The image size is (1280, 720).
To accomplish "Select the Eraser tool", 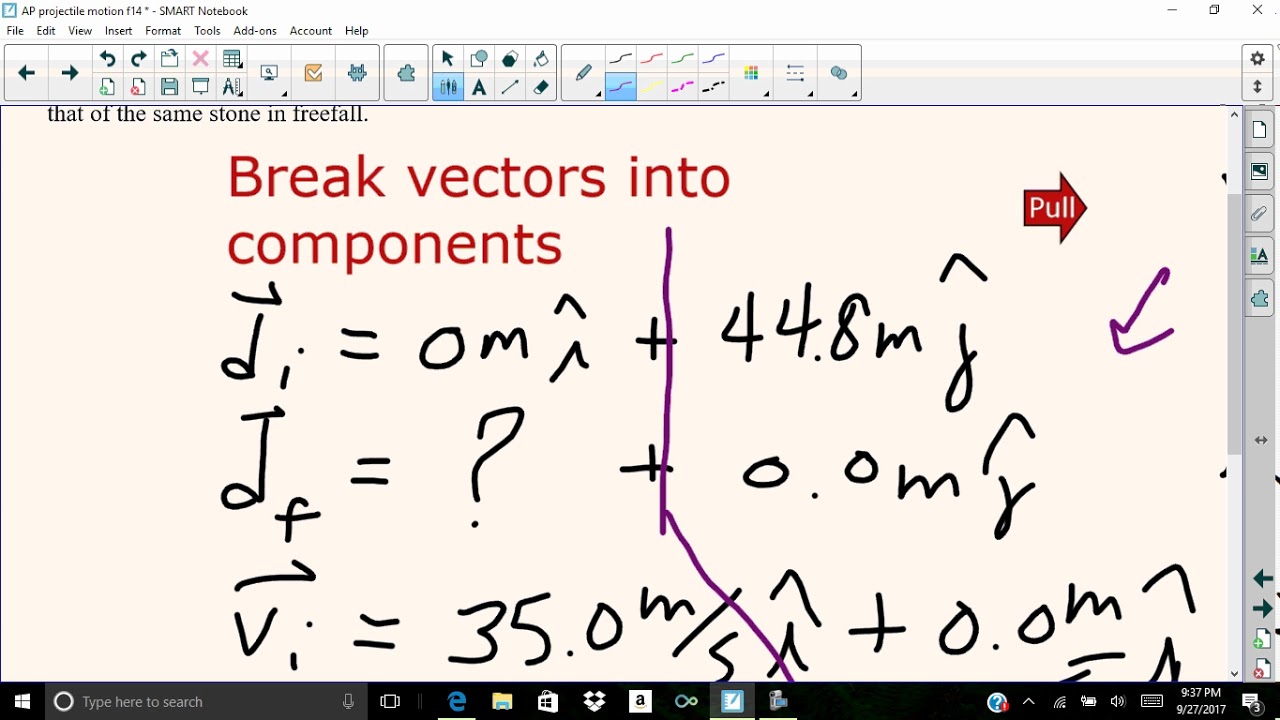I will tap(541, 87).
